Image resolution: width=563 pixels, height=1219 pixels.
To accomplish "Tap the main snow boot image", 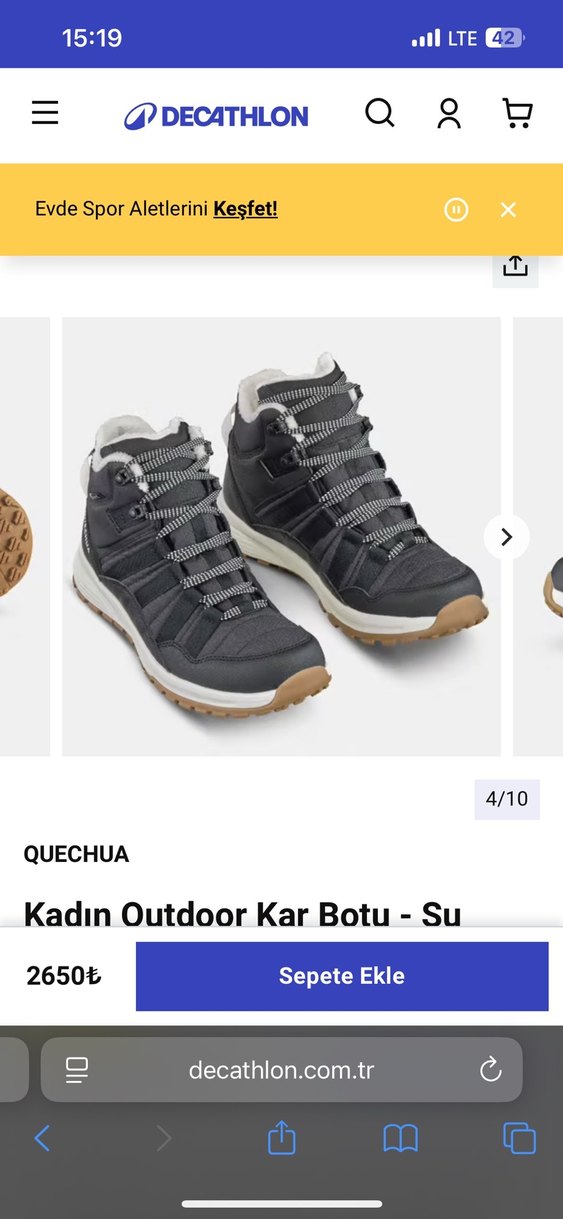I will click(281, 537).
